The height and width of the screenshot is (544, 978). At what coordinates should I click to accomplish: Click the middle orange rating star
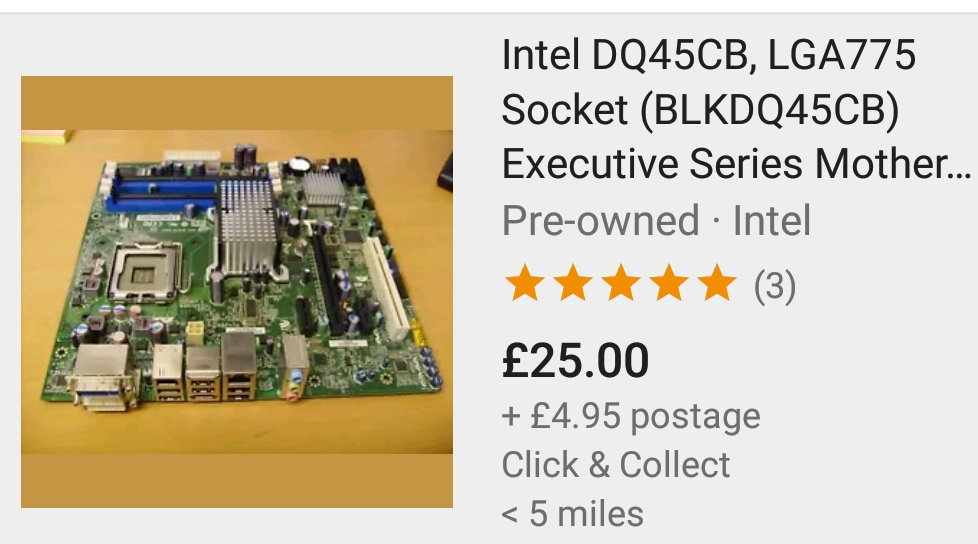click(x=621, y=285)
